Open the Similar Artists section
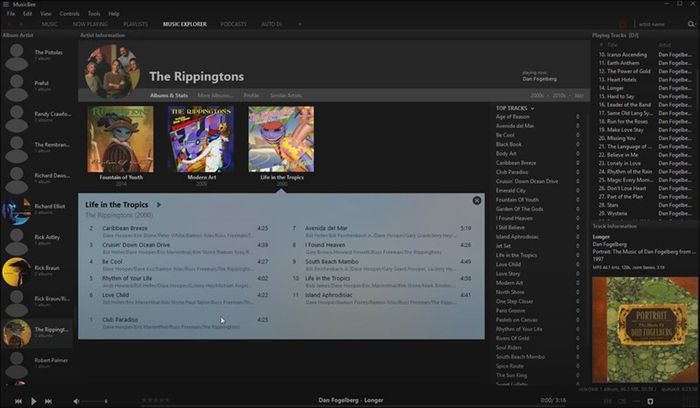Viewport: 700px width, 408px height. 286,96
